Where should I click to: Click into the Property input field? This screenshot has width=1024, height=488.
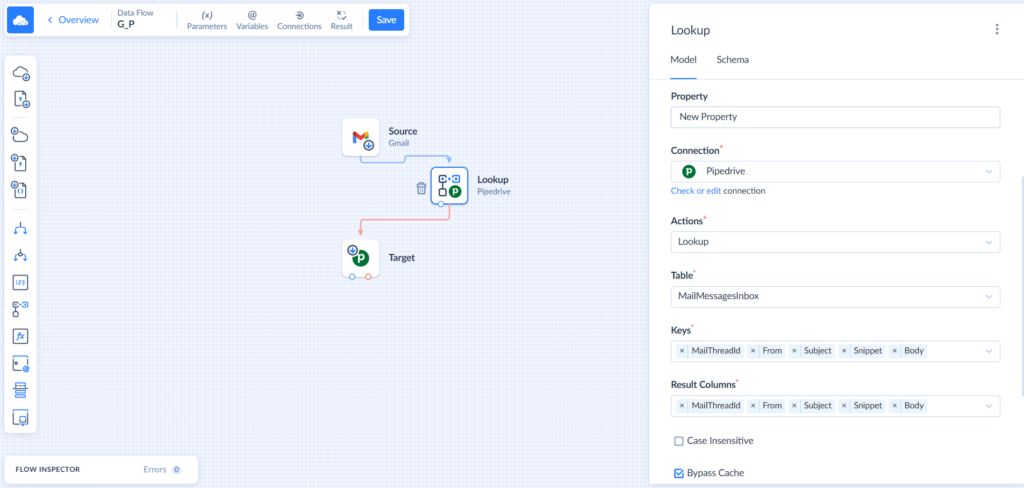tap(835, 117)
